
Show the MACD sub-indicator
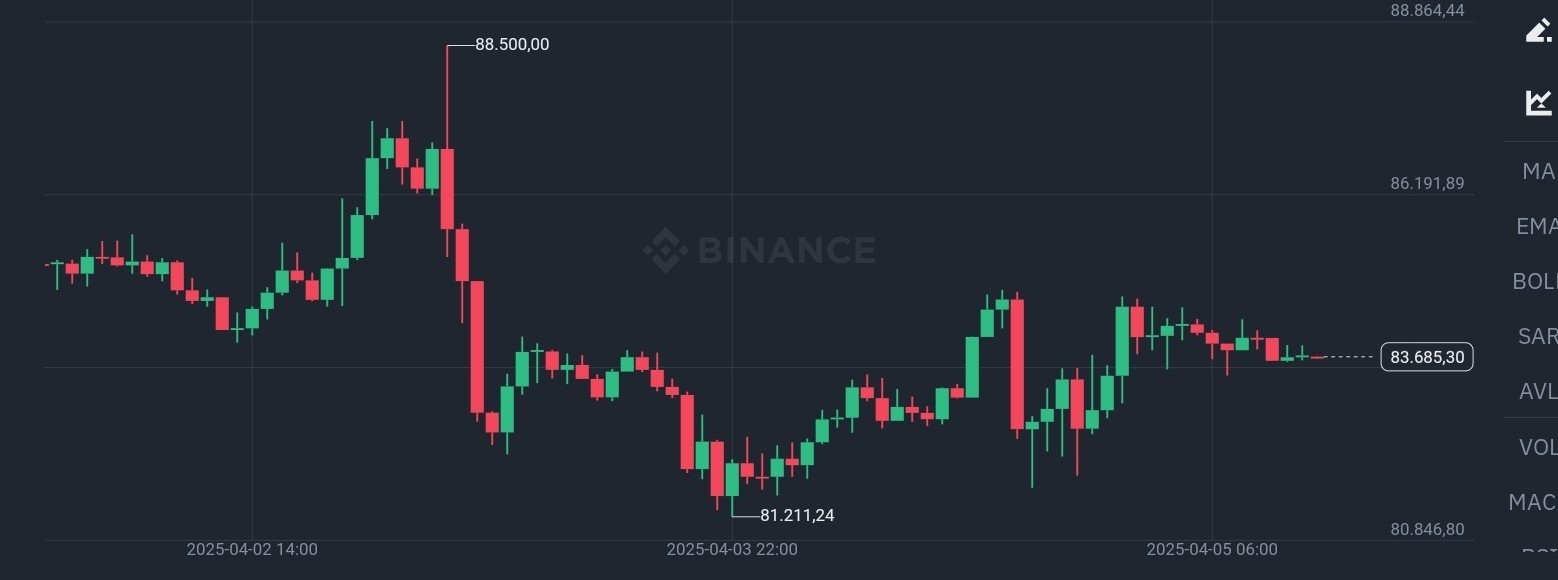click(1533, 502)
